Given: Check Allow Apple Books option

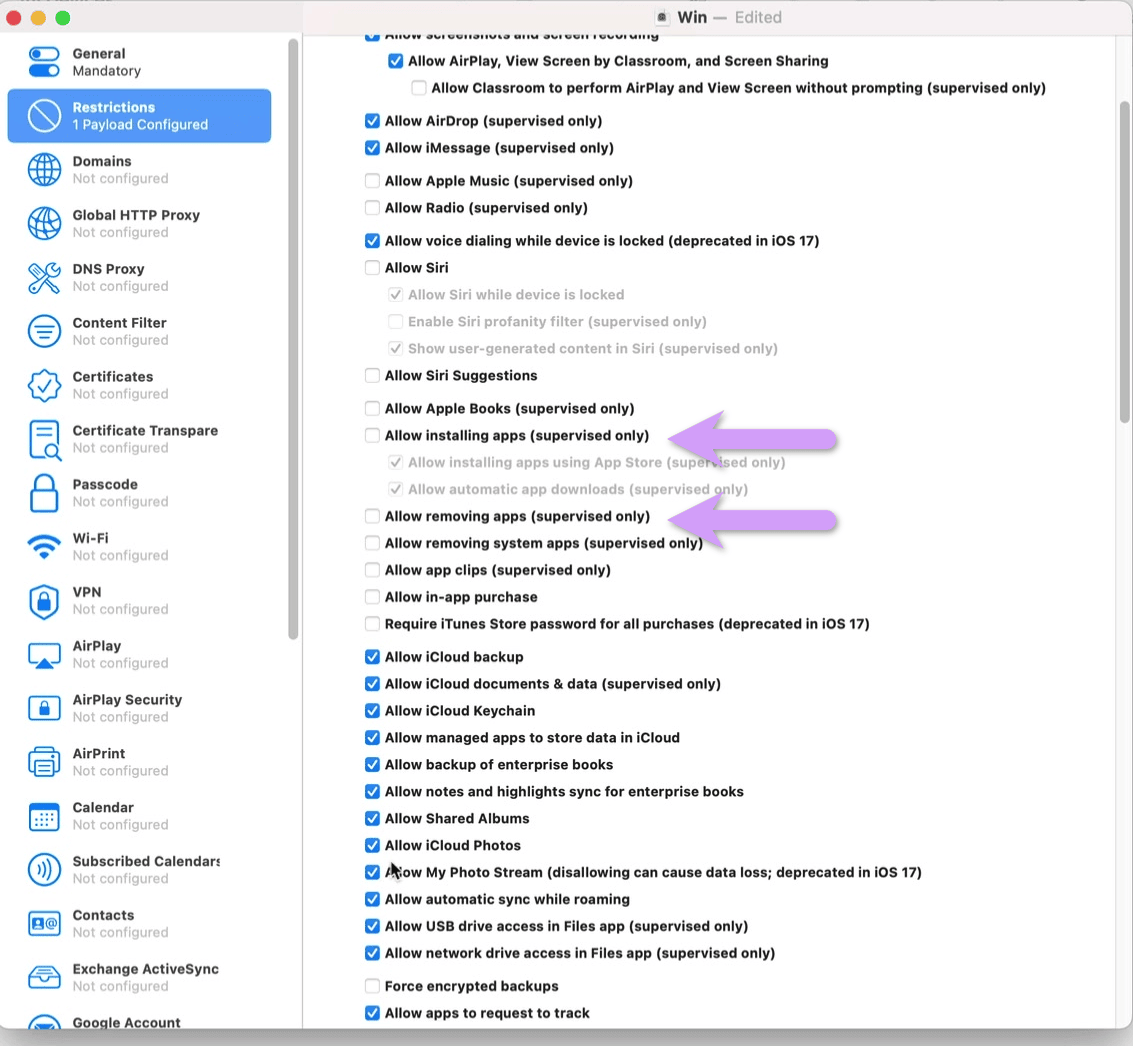Looking at the screenshot, I should click(372, 409).
